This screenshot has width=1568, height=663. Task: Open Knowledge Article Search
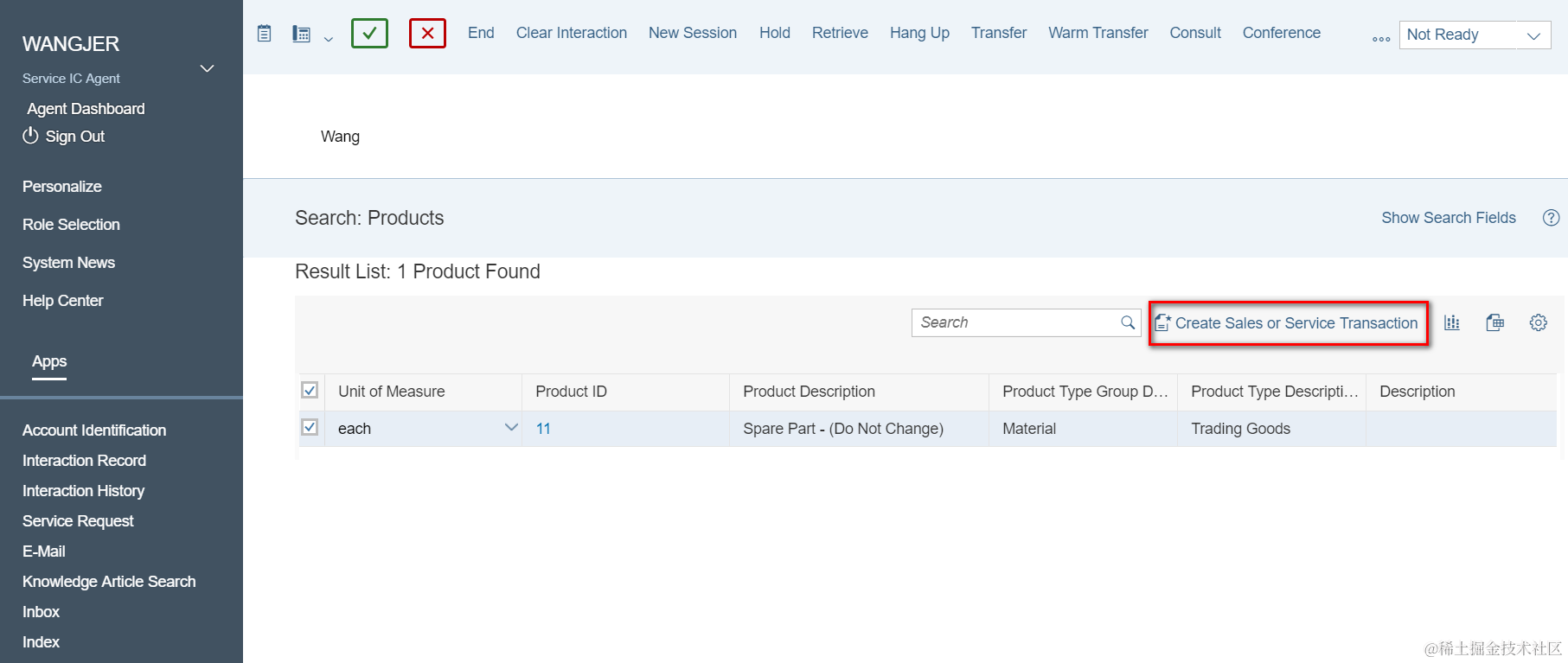coord(109,582)
